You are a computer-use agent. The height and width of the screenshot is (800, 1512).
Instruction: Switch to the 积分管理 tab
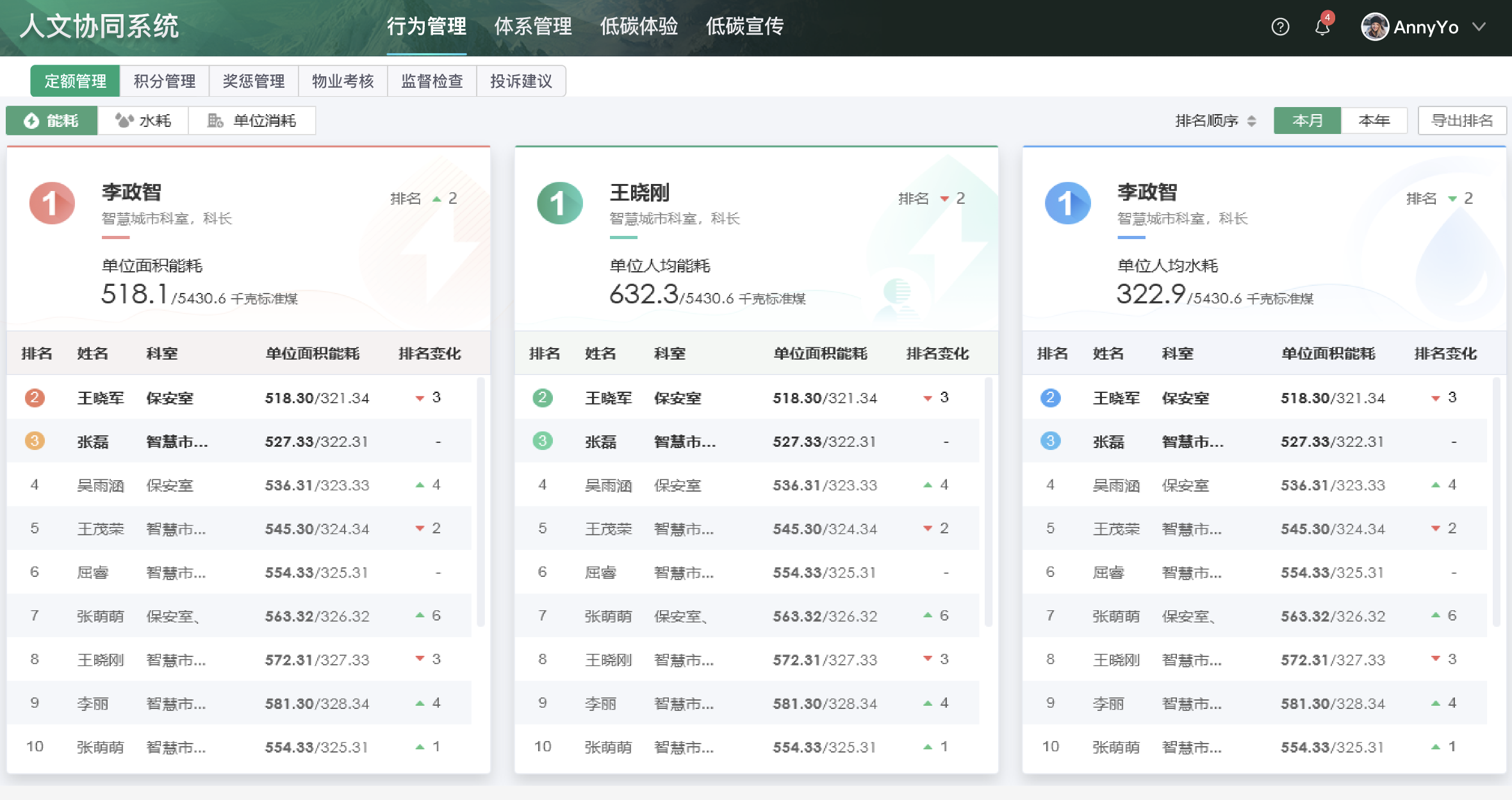pyautogui.click(x=165, y=81)
